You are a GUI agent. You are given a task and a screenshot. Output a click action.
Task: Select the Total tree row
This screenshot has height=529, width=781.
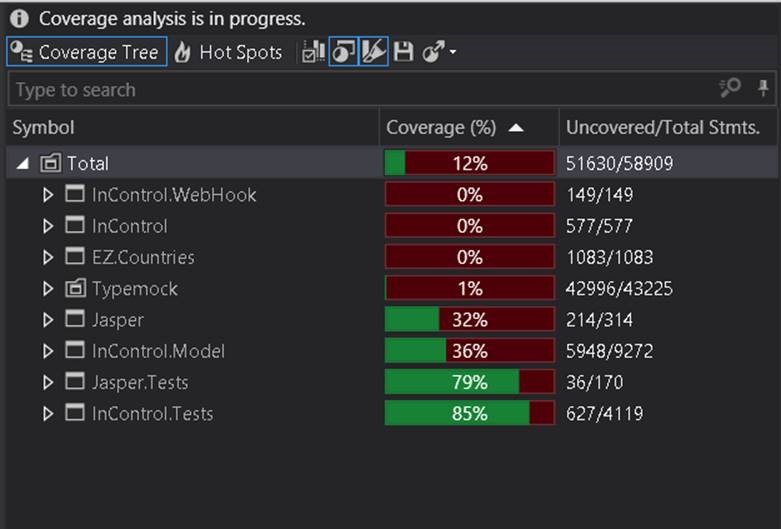[x=391, y=163]
